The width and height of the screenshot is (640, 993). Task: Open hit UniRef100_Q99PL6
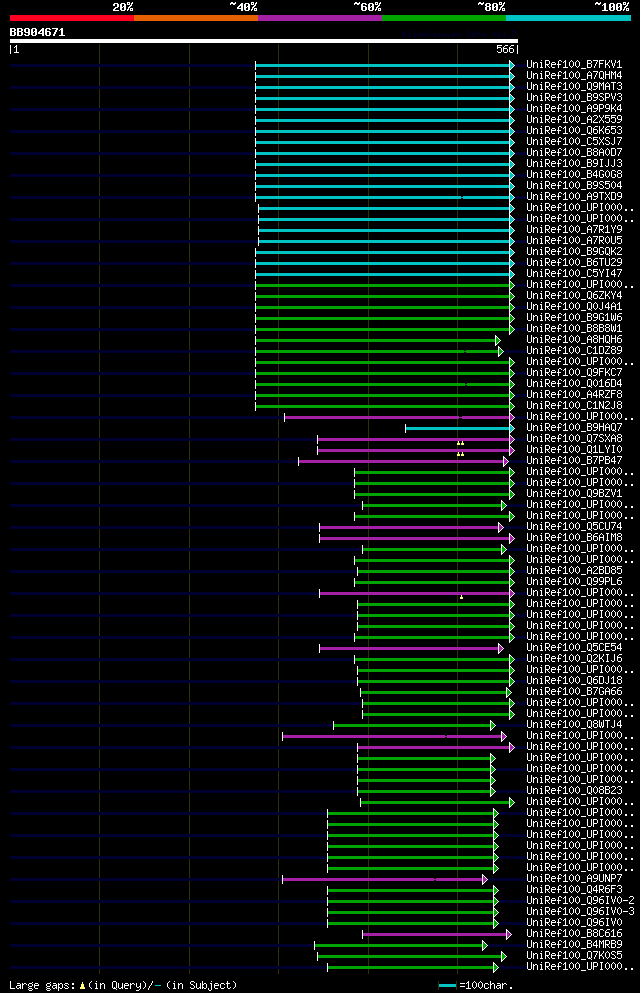(x=574, y=581)
